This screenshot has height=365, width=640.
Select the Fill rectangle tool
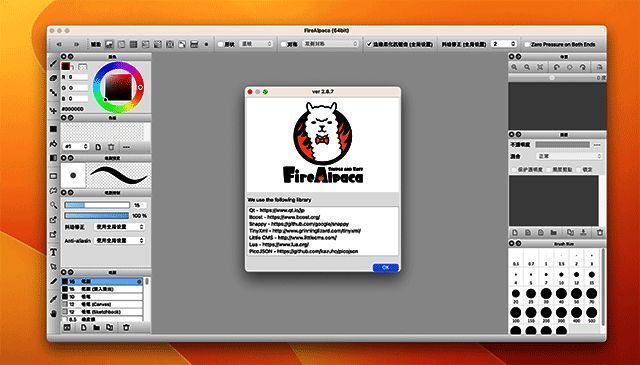[x=53, y=129]
